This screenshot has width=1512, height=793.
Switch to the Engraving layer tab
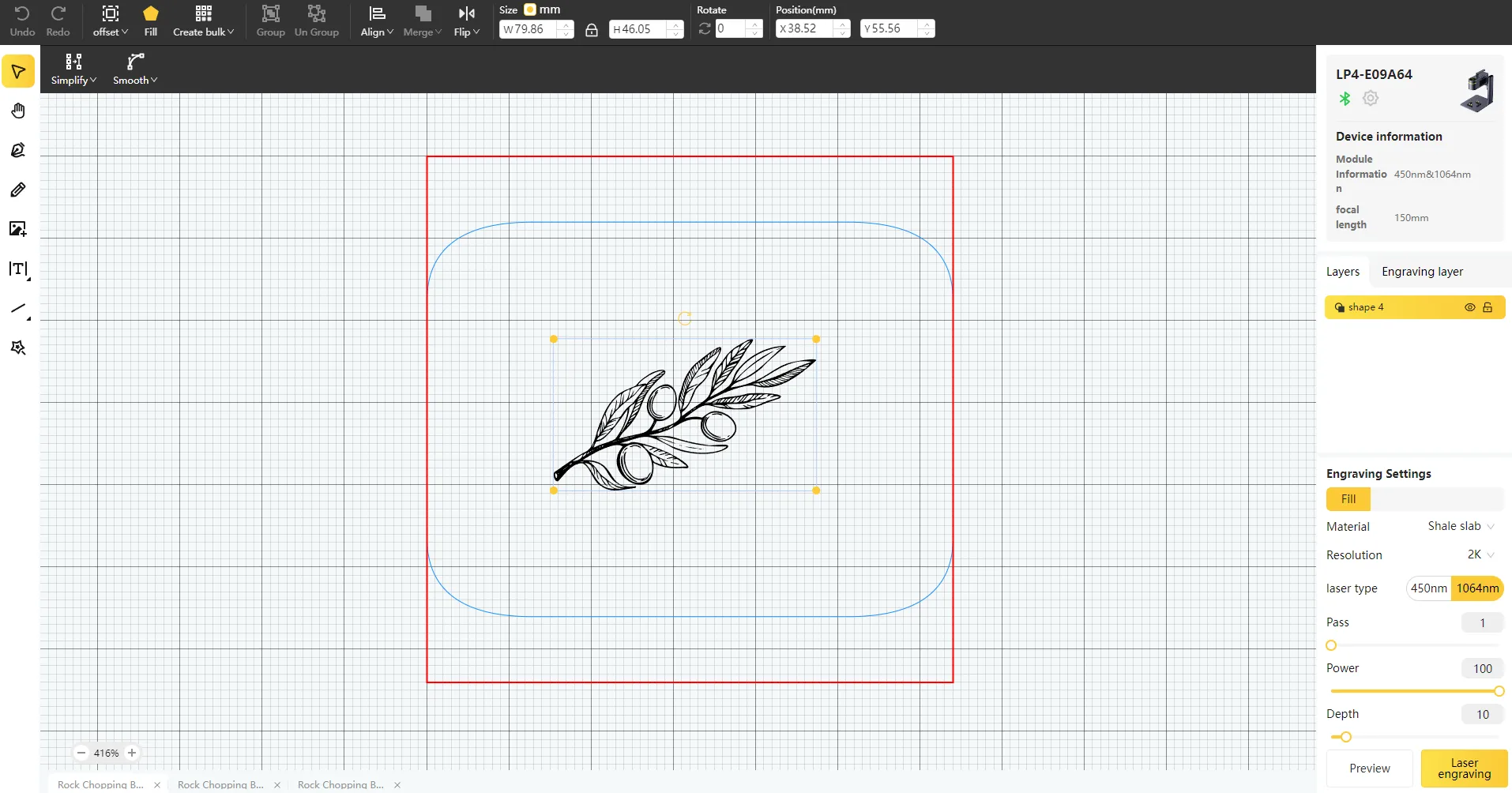(x=1422, y=272)
